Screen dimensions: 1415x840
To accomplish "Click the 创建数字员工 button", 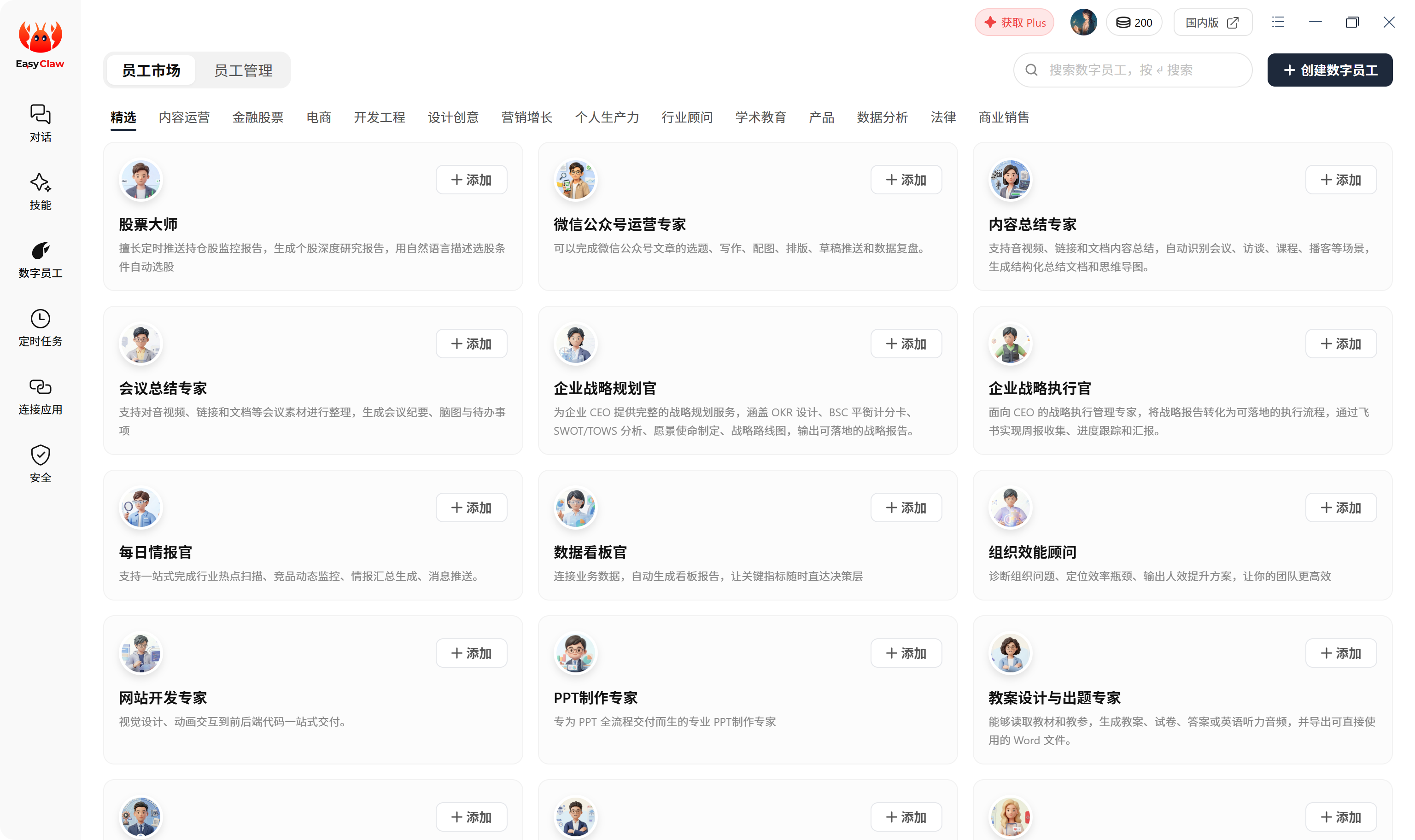I will (x=1329, y=70).
